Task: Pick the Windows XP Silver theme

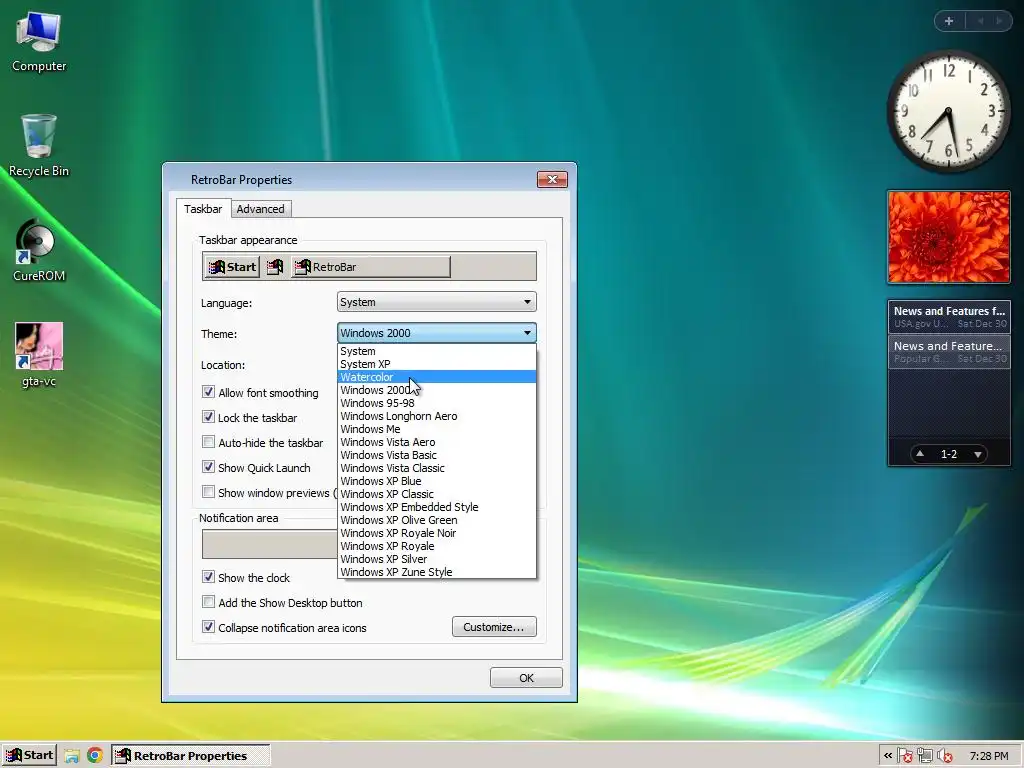Action: (436, 559)
